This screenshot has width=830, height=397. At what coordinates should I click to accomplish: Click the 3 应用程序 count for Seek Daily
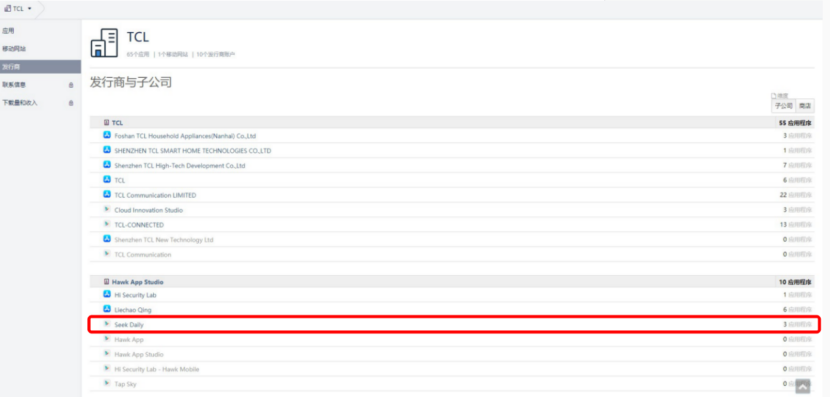pos(797,324)
